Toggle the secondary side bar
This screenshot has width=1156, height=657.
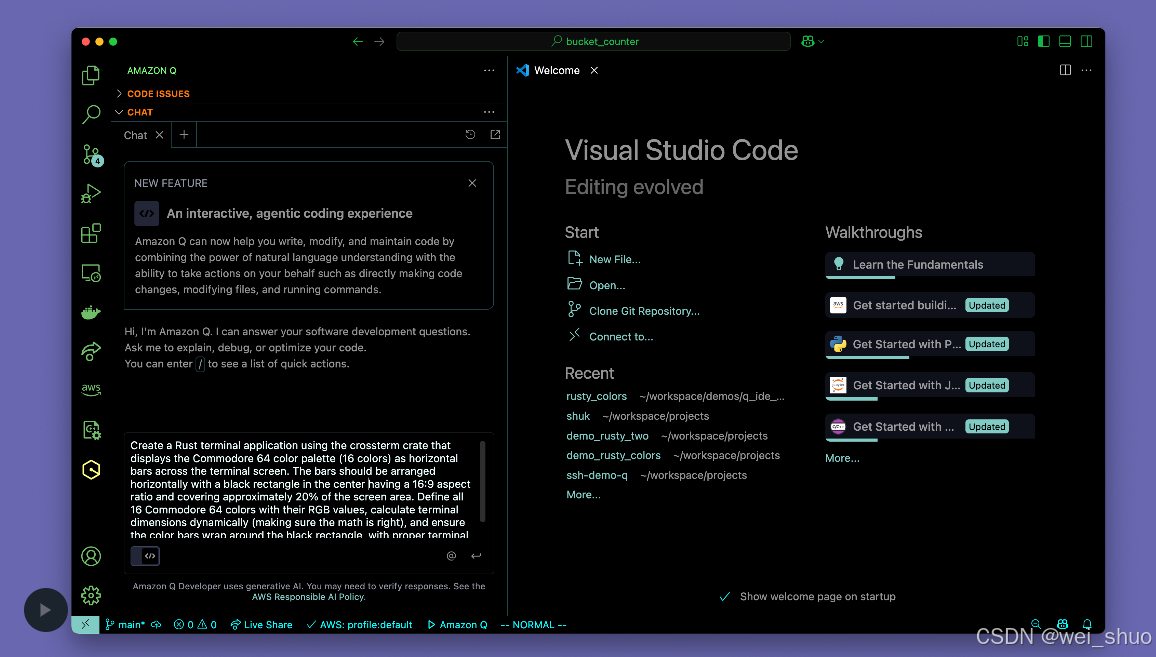[1087, 41]
